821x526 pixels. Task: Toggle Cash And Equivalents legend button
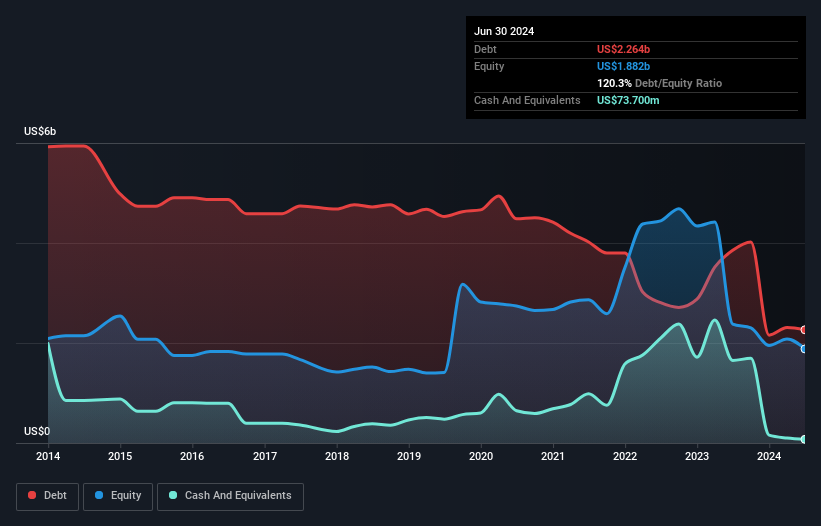click(x=230, y=496)
